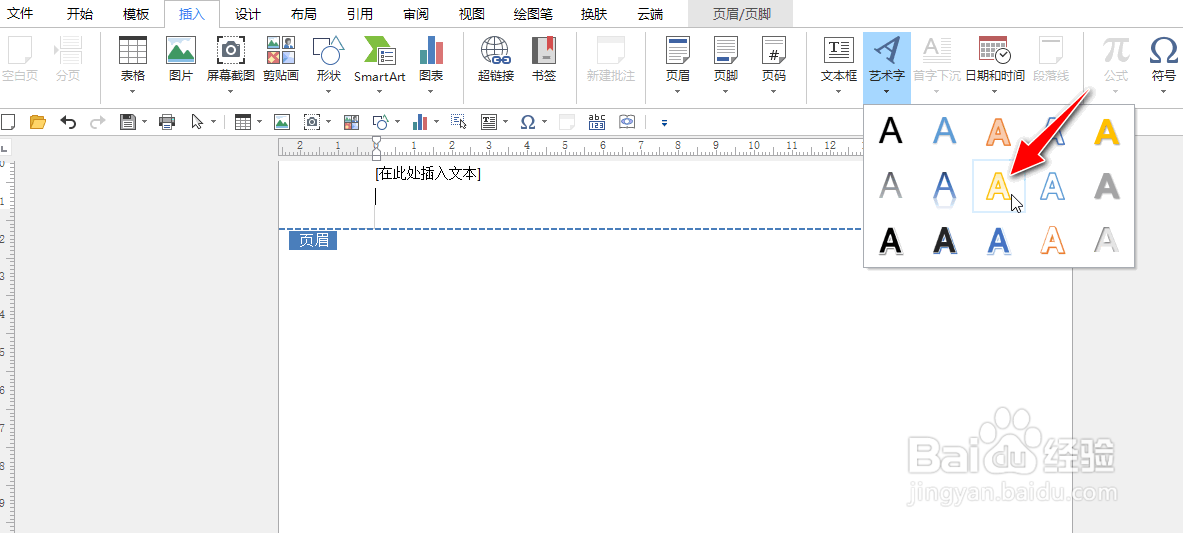Click the small picture icon in quick toolbar
Viewport: 1183px width, 533px height.
point(281,122)
